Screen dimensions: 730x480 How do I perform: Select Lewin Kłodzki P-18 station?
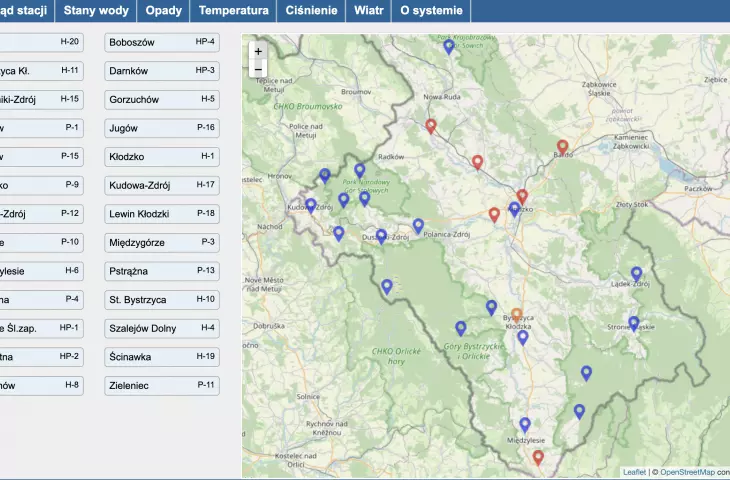(162, 214)
